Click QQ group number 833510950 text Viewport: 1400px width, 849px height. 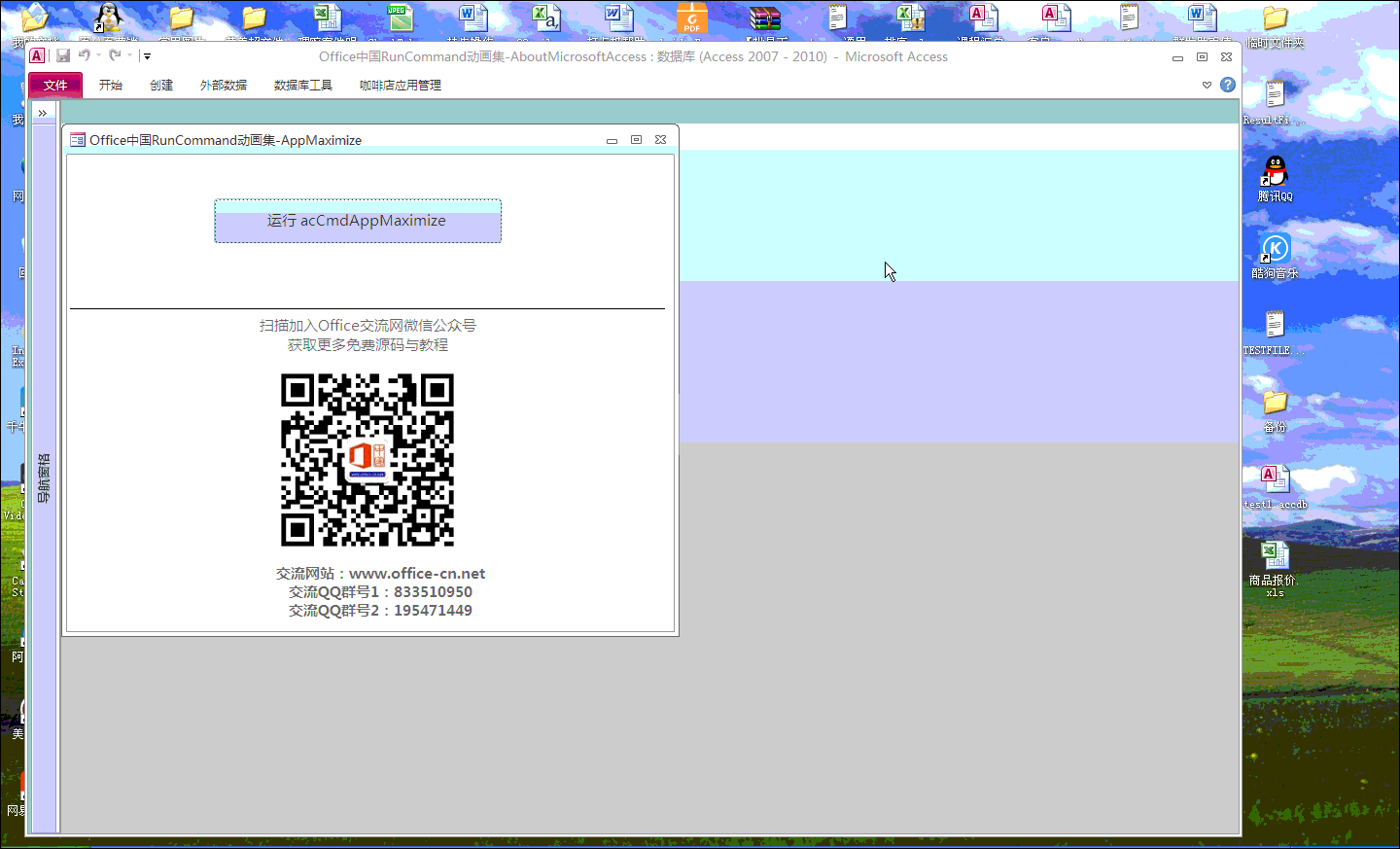coord(433,592)
